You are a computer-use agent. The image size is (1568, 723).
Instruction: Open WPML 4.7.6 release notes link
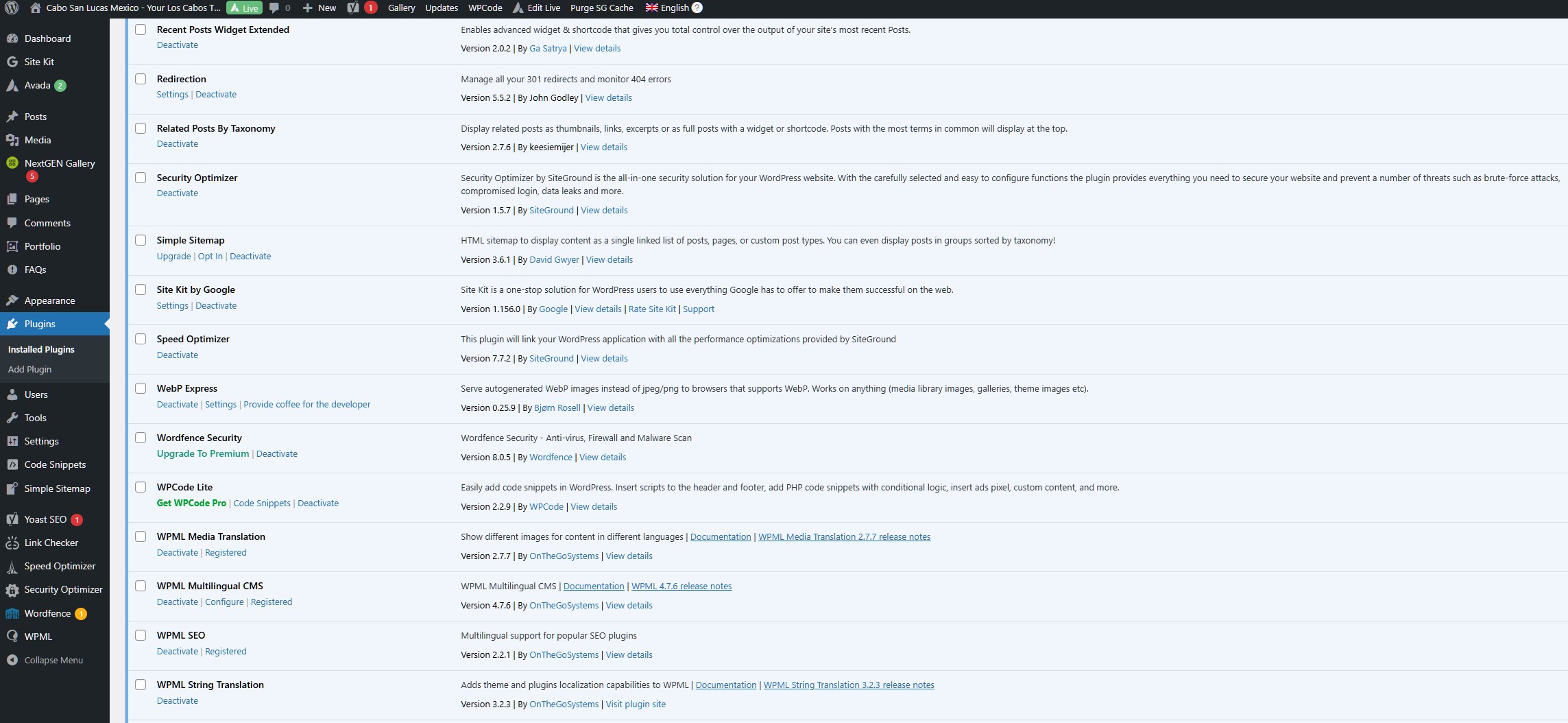682,586
